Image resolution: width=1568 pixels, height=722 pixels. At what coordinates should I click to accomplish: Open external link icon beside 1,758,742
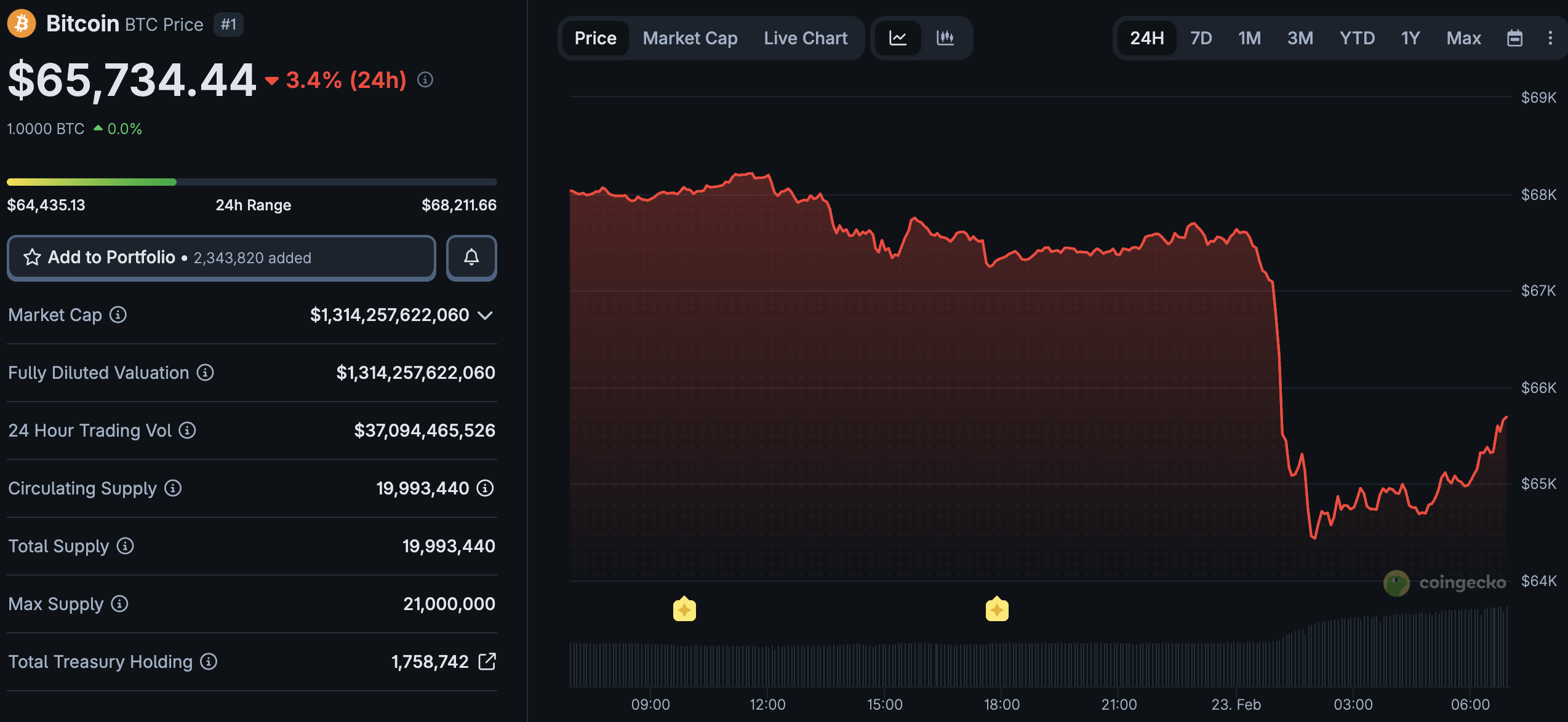[x=487, y=662]
